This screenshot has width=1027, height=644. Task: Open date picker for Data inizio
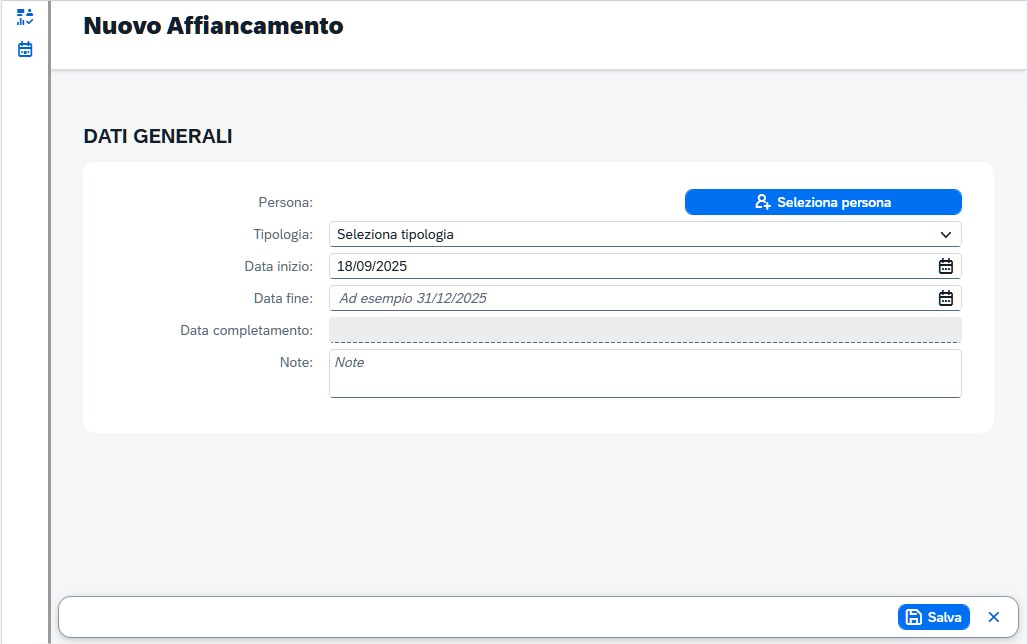point(945,266)
